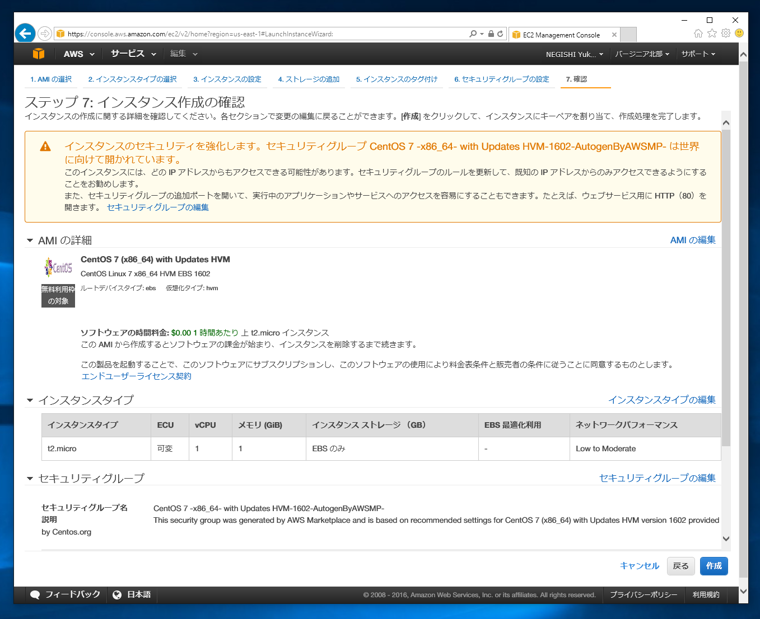760x619 pixels.
Task: Open the エンドユーザーライセンス契約 link
Action: (x=136, y=377)
